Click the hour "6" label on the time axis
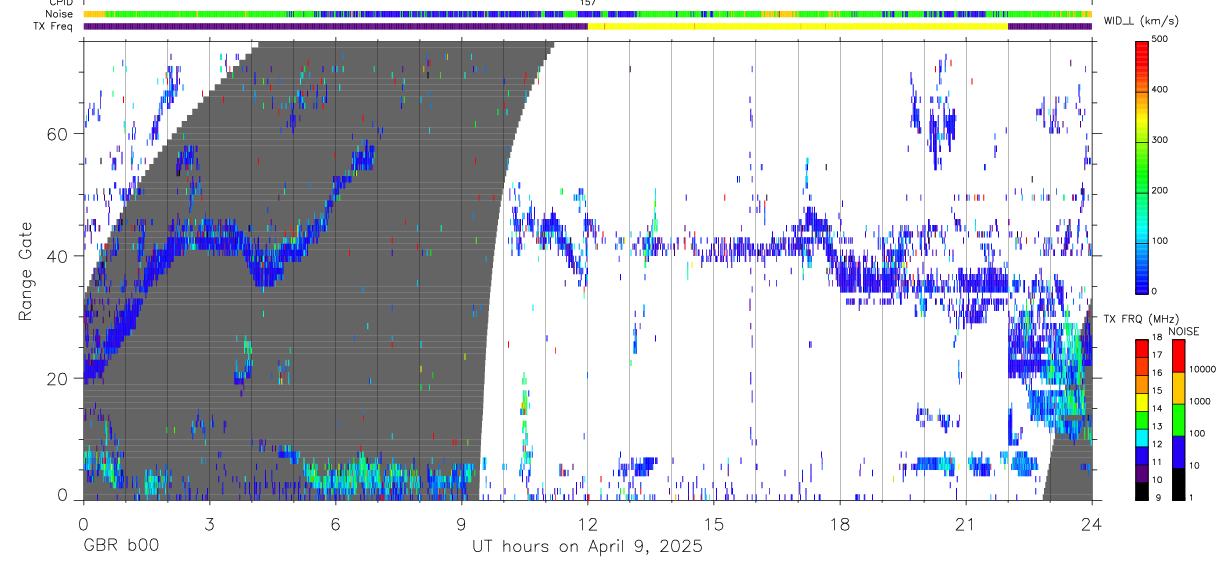Image resolution: width=1228 pixels, height=567 pixels. point(335,524)
